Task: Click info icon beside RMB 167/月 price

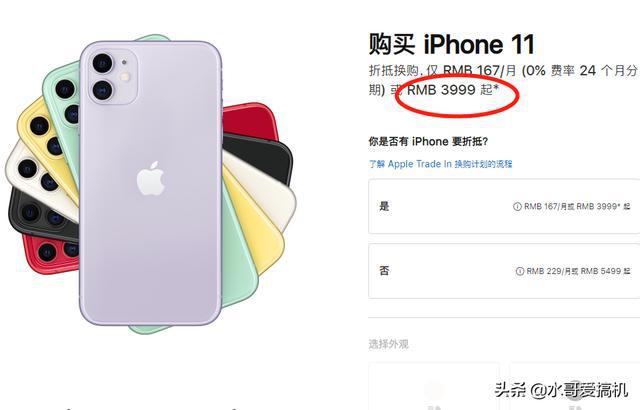Action: (x=517, y=206)
